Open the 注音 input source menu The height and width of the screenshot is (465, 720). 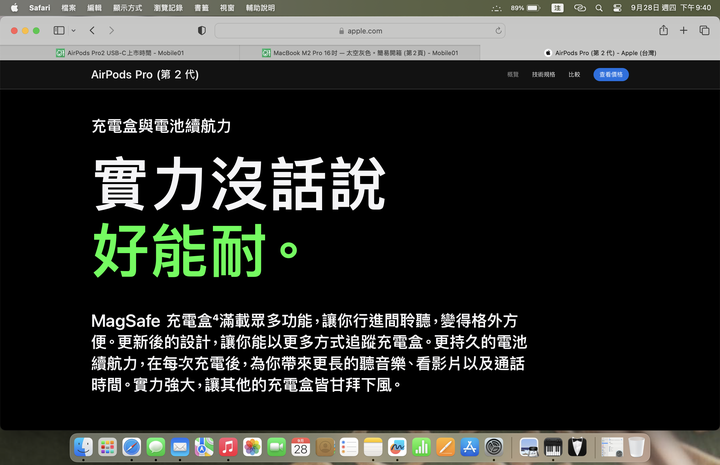[557, 8]
